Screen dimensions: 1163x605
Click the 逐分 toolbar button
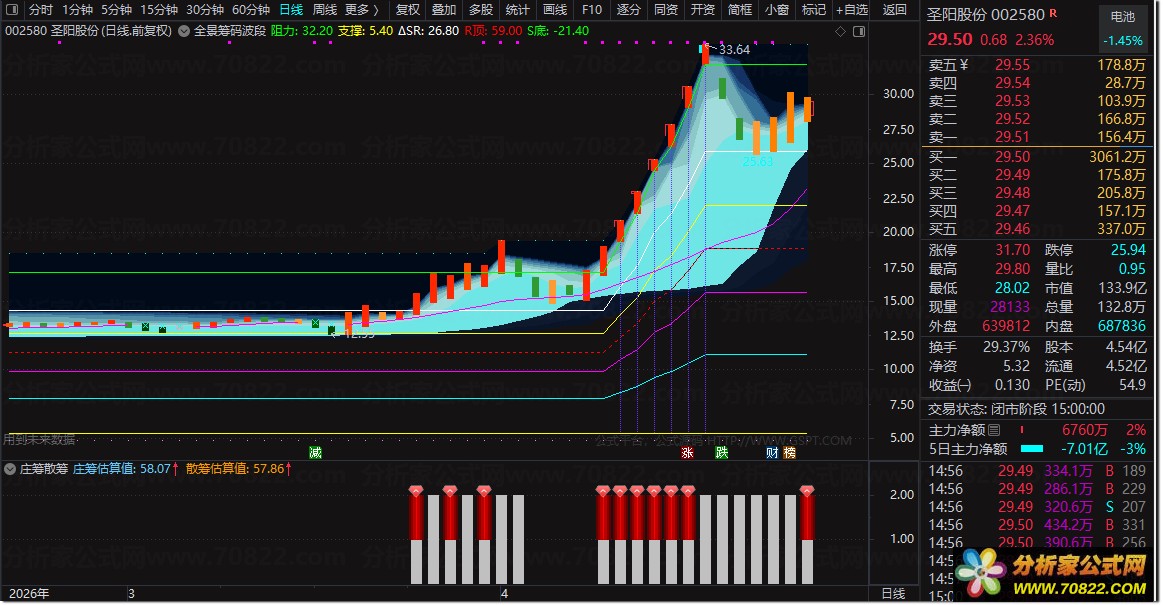[628, 10]
